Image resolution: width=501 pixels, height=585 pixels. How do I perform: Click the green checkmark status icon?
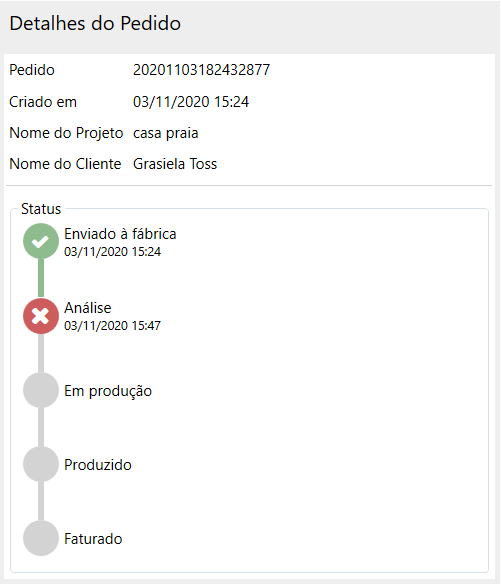pyautogui.click(x=41, y=241)
